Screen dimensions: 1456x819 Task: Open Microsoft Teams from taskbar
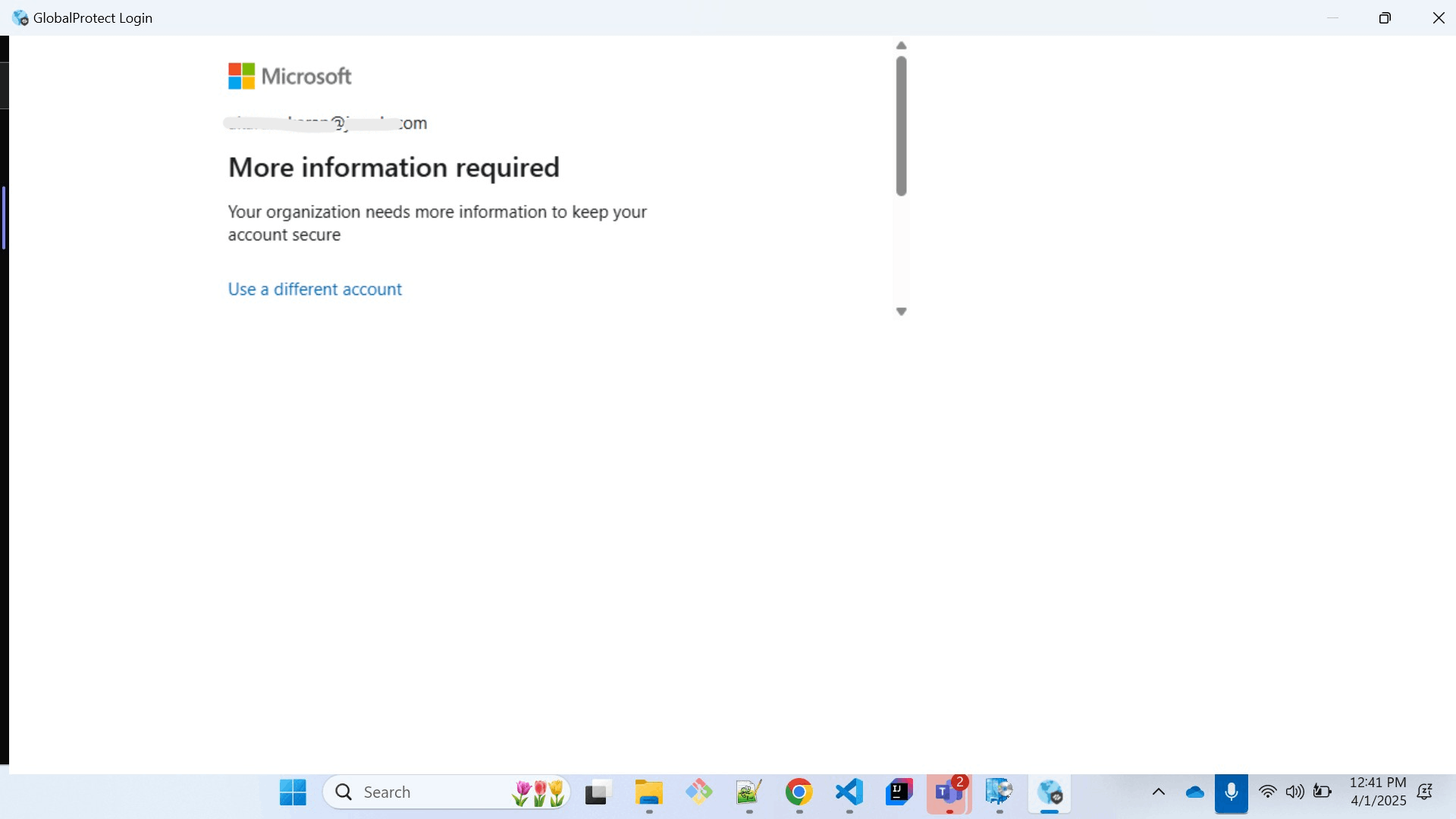[949, 792]
